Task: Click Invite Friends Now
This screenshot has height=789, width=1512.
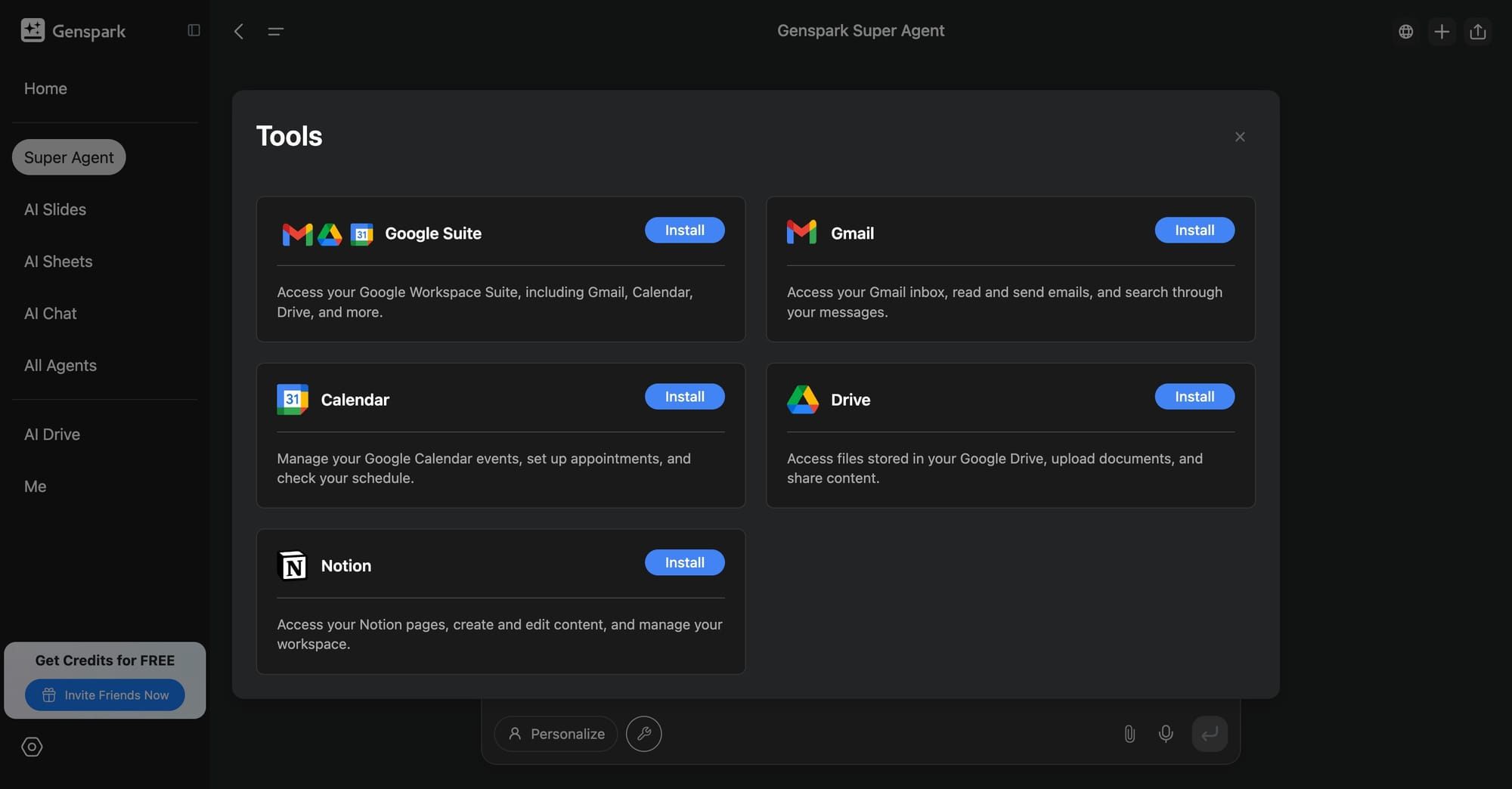Action: click(x=105, y=695)
